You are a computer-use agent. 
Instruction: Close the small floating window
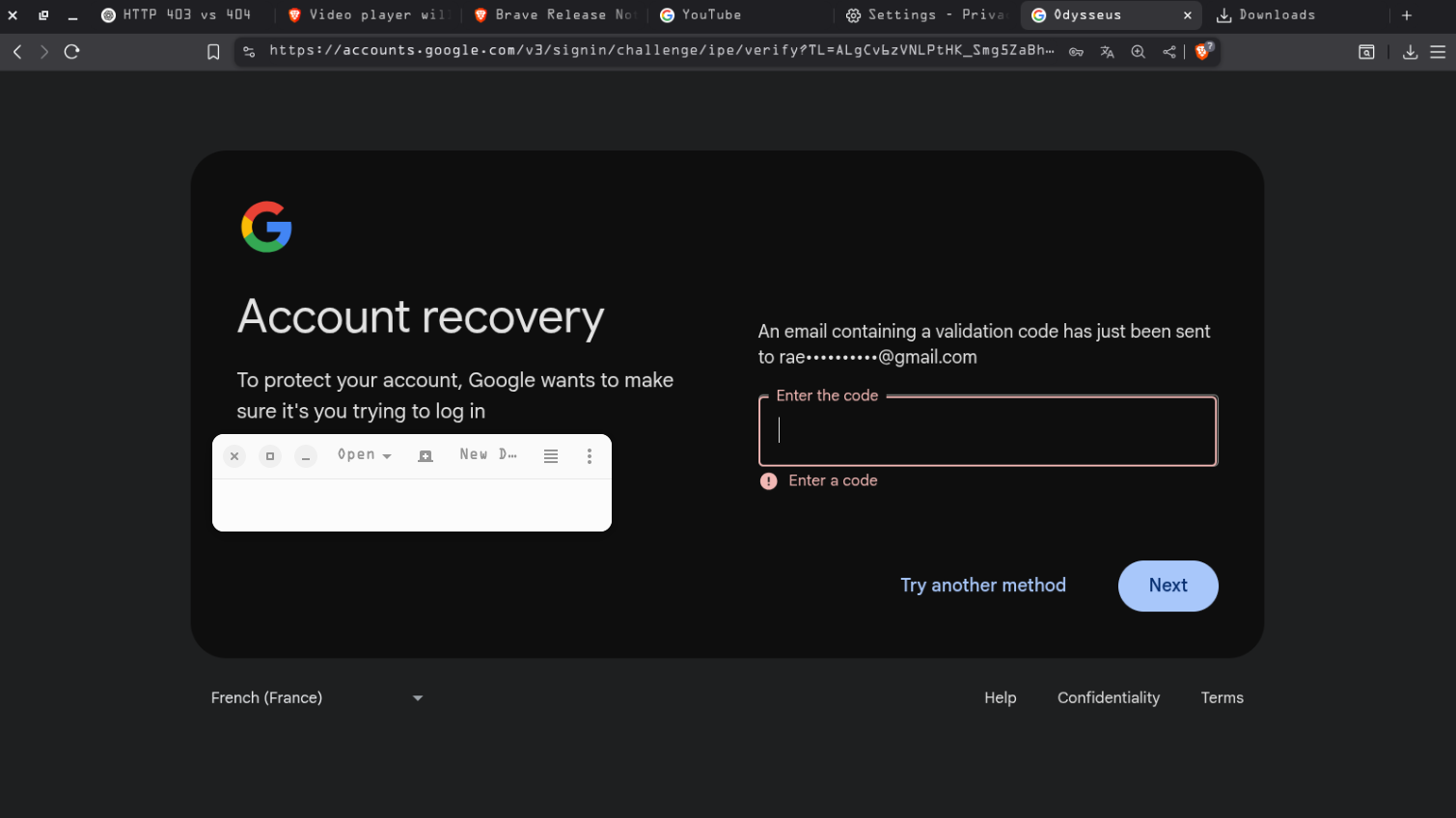click(234, 456)
